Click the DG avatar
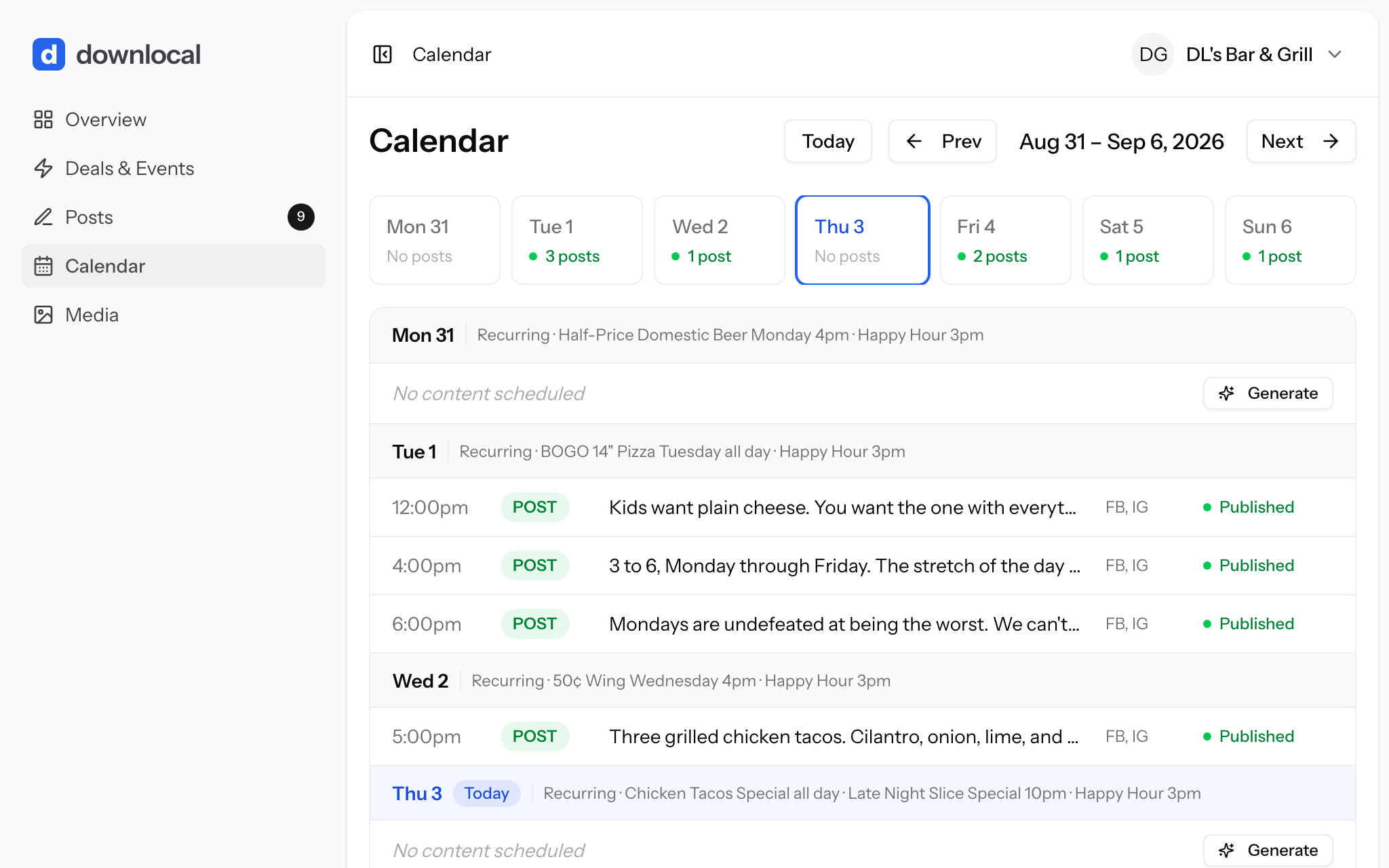Screen dimensions: 1389x868 (x=1153, y=54)
